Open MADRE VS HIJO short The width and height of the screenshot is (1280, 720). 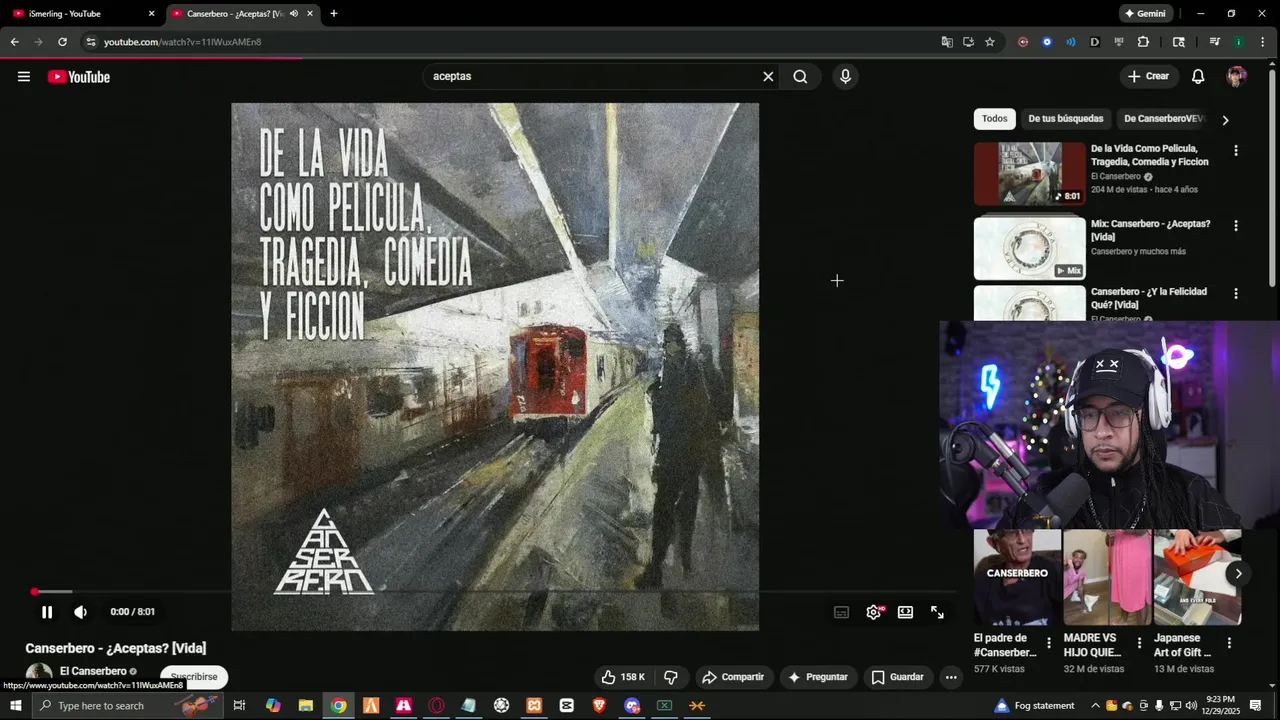[x=1107, y=578]
